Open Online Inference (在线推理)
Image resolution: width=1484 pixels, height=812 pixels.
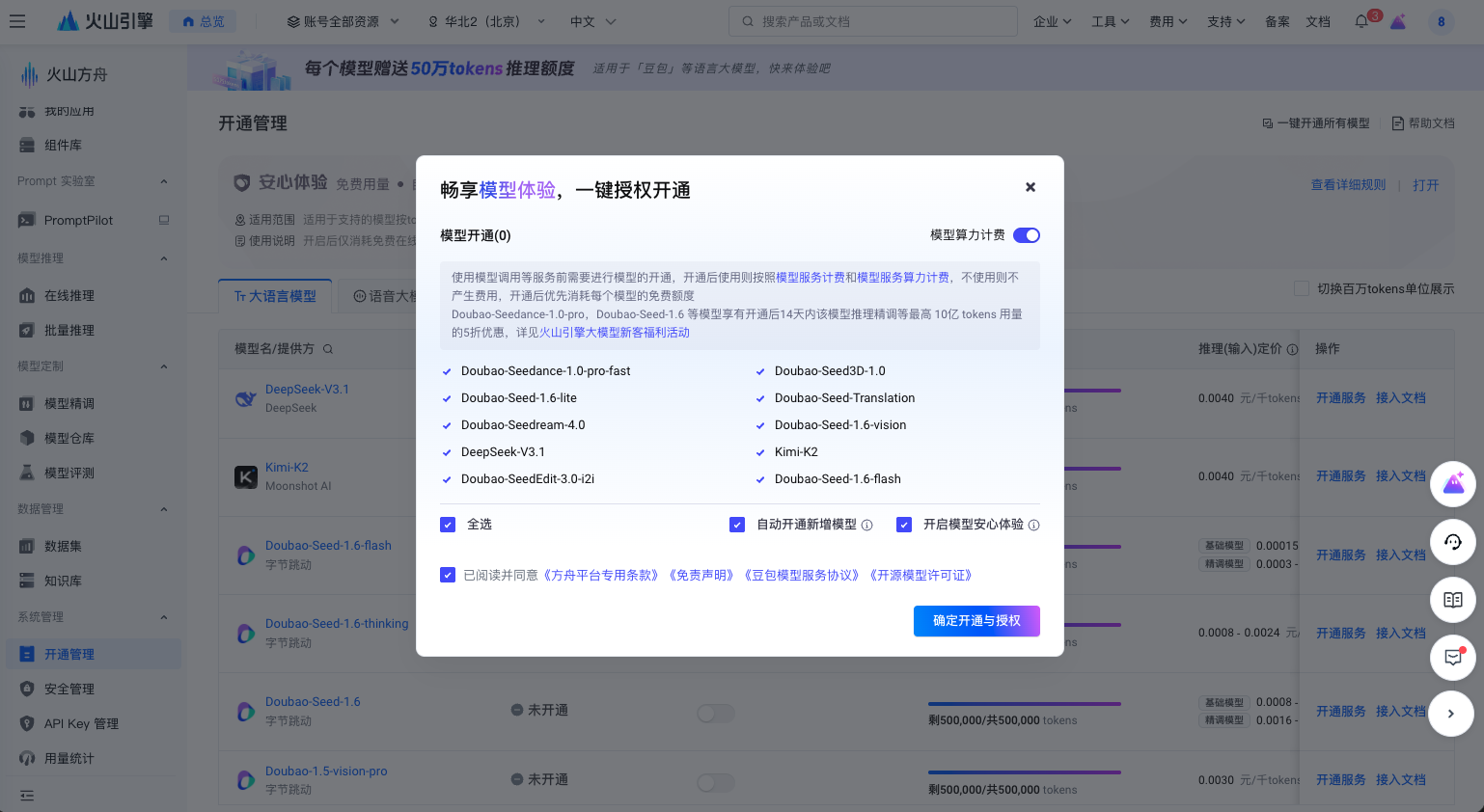click(x=69, y=295)
